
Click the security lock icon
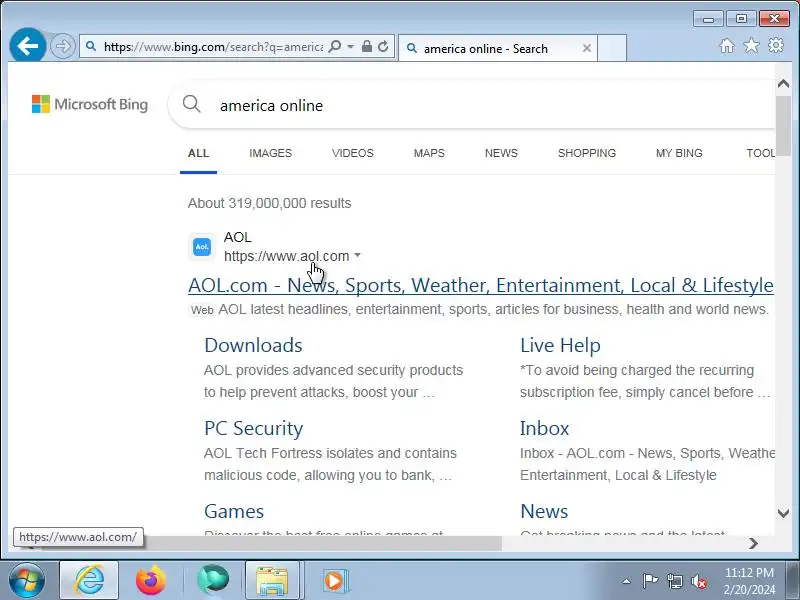click(x=366, y=46)
